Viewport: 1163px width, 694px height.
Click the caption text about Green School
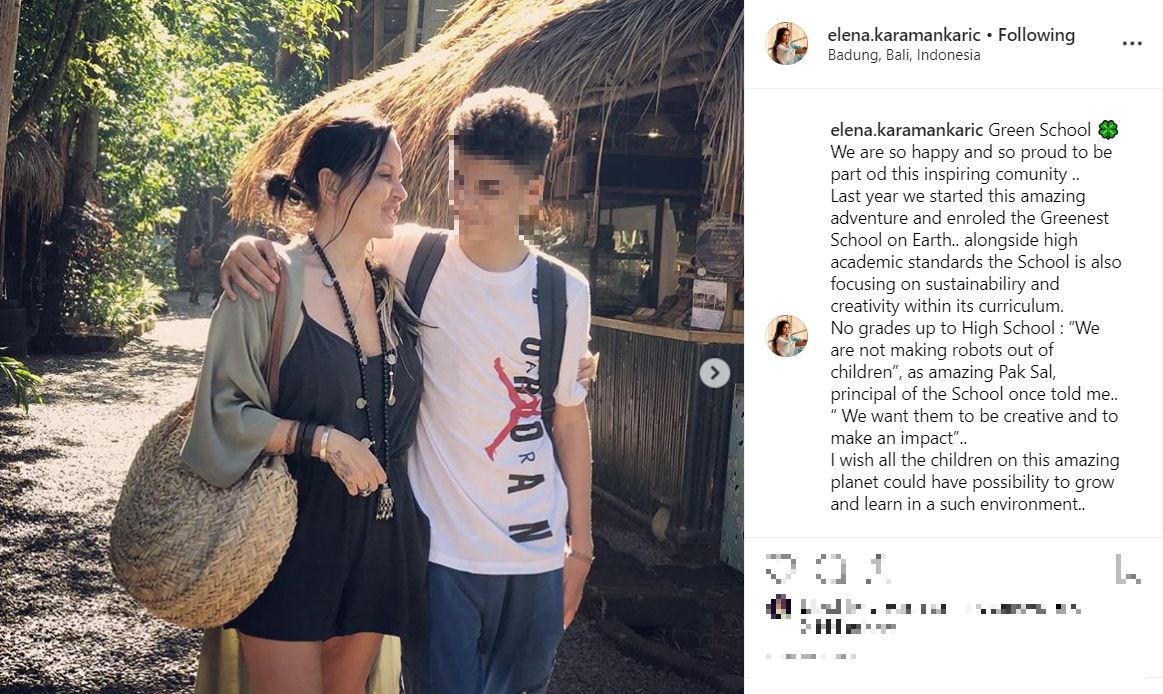(x=975, y=317)
